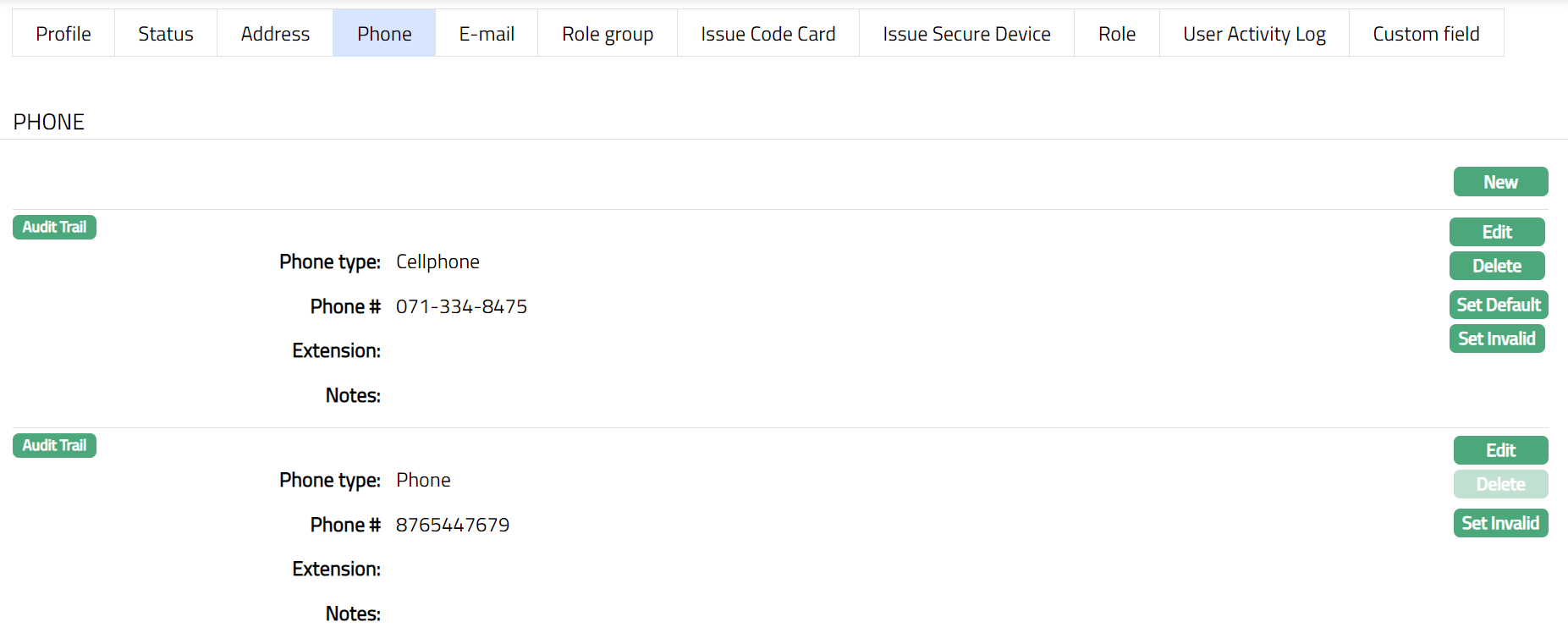The width and height of the screenshot is (1568, 644).
Task: Open Audit Trail for 8765447679 entry
Action: (x=54, y=446)
